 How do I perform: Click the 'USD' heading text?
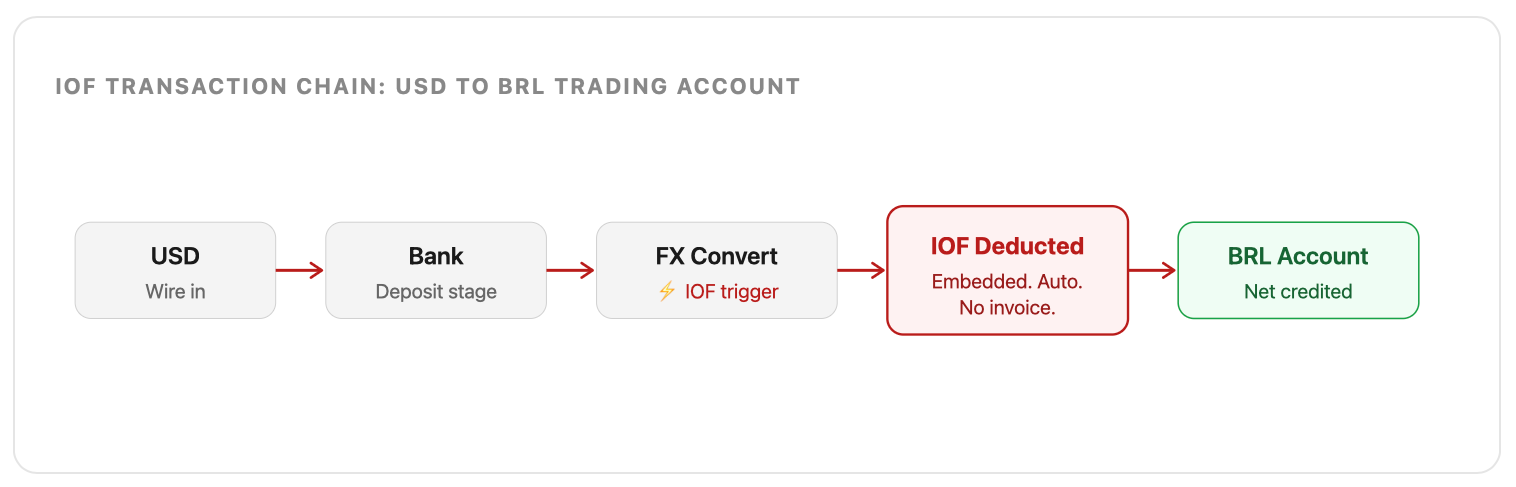coord(175,256)
